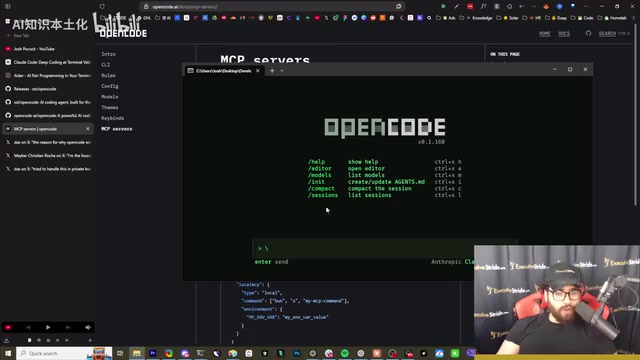This screenshot has width=640, height=360.
Task: Click the pen extension icon in browser toolbar
Action: (456, 6)
